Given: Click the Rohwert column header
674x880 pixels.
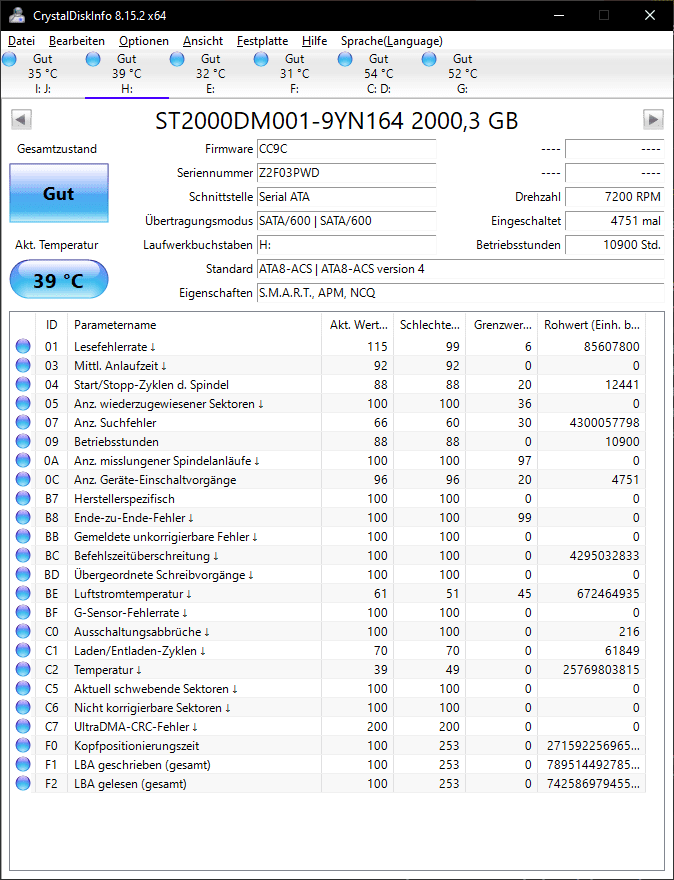Looking at the screenshot, I should click(592, 325).
